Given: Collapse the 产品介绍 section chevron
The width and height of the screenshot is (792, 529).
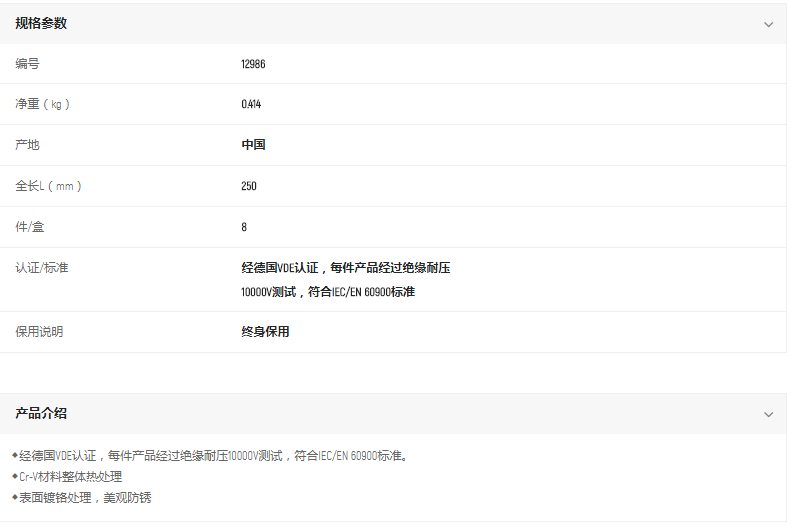Looking at the screenshot, I should [x=768, y=414].
